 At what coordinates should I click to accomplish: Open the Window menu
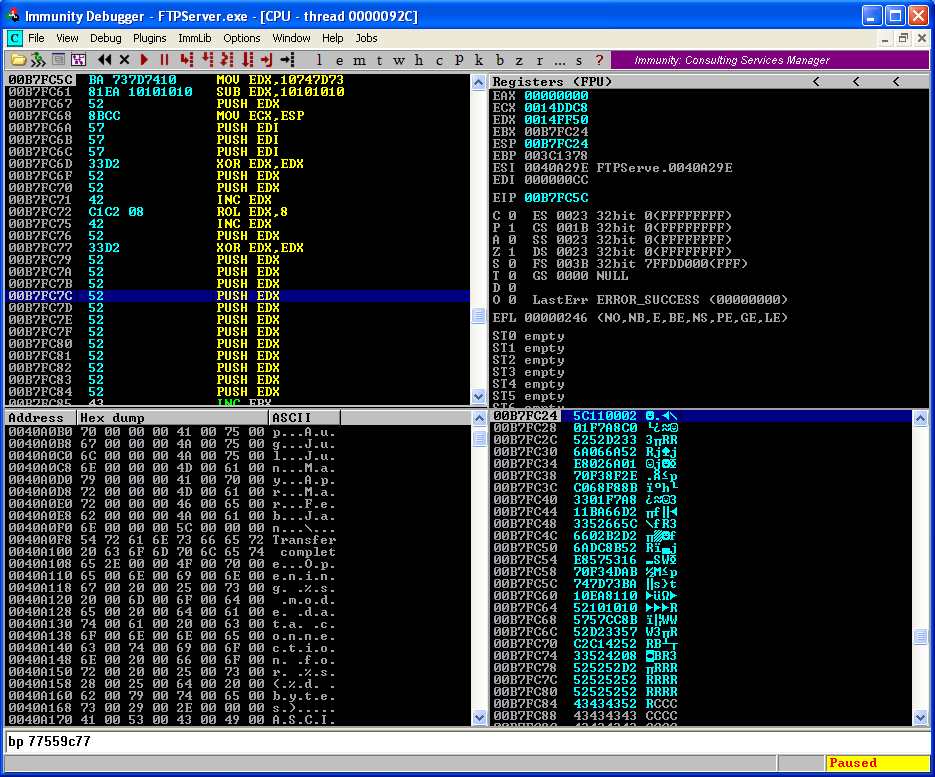tap(291, 38)
